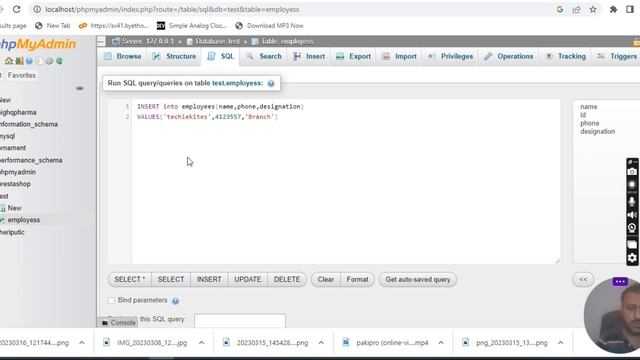Start recording with the record circle icon
640x360 pixels.
click(632, 184)
